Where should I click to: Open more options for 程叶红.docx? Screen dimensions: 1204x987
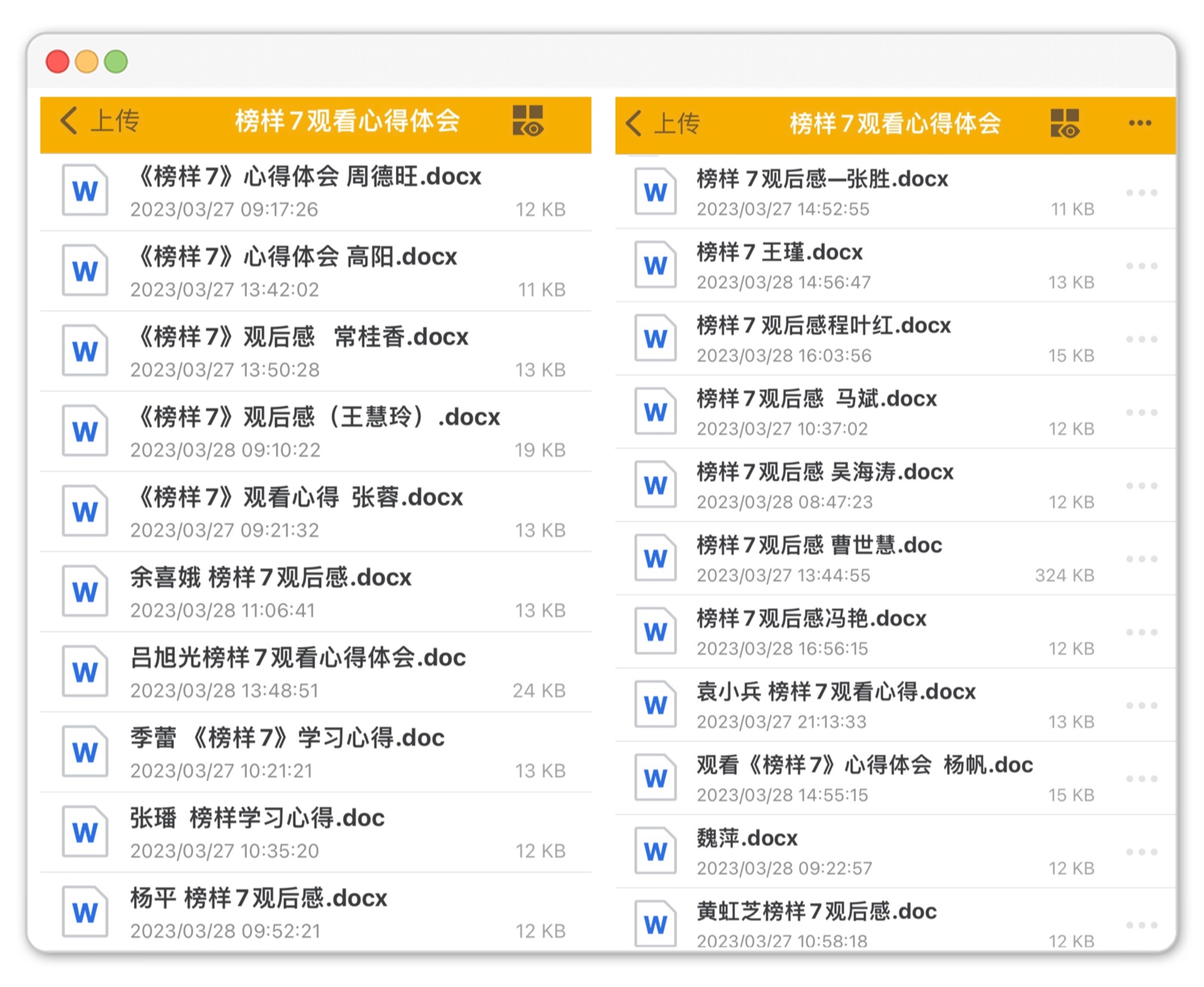(1142, 339)
